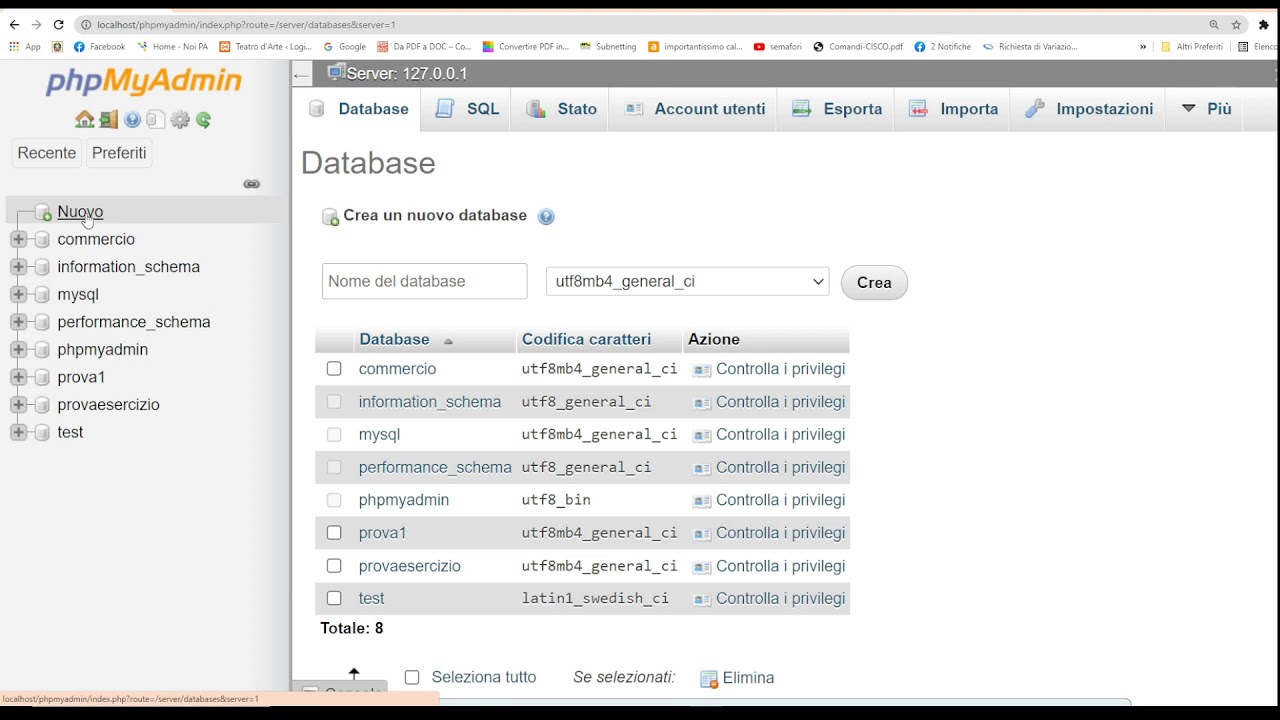Open browser extensions puzzle icon

[x=1264, y=24]
